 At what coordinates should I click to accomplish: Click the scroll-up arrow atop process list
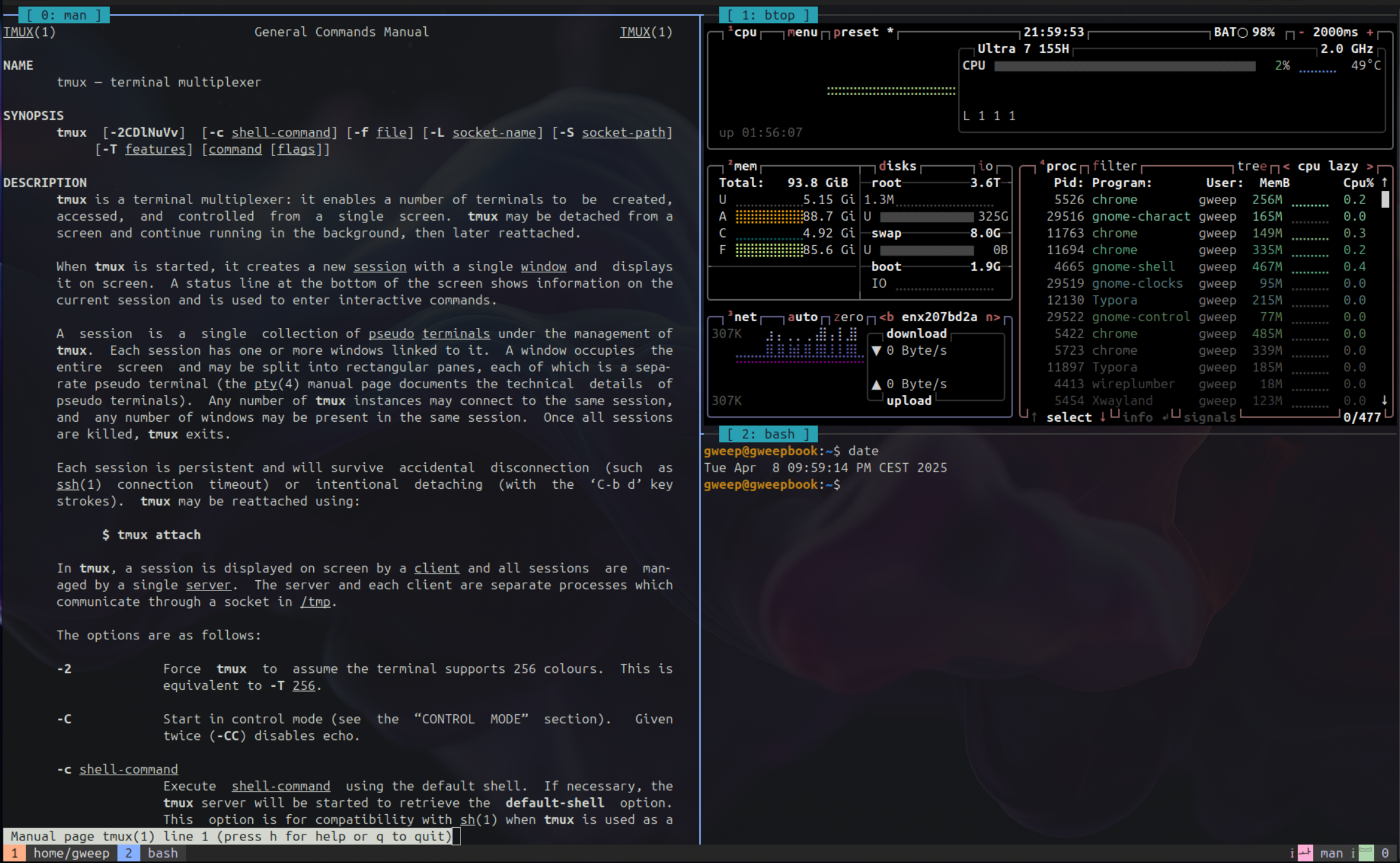pyautogui.click(x=1385, y=182)
